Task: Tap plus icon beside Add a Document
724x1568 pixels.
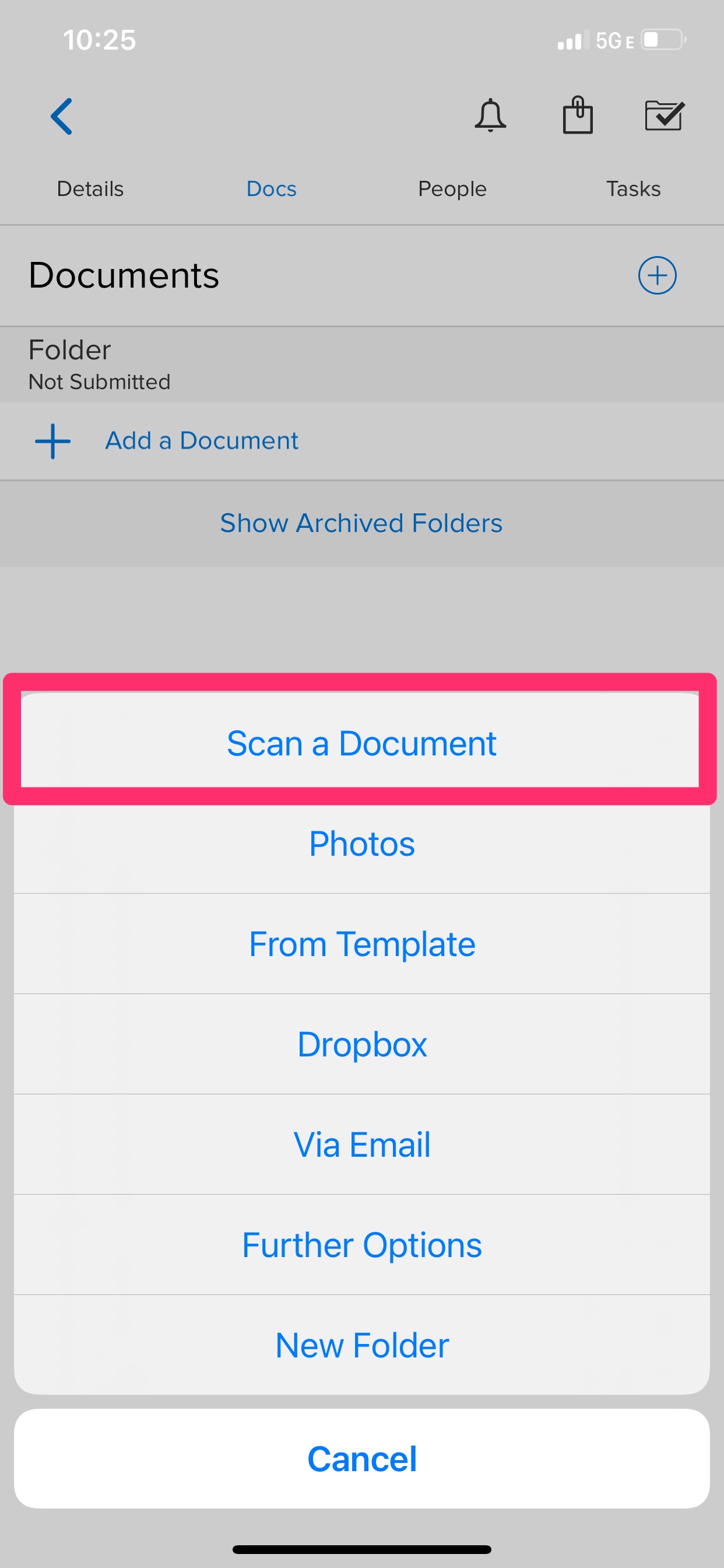Action: 53,442
